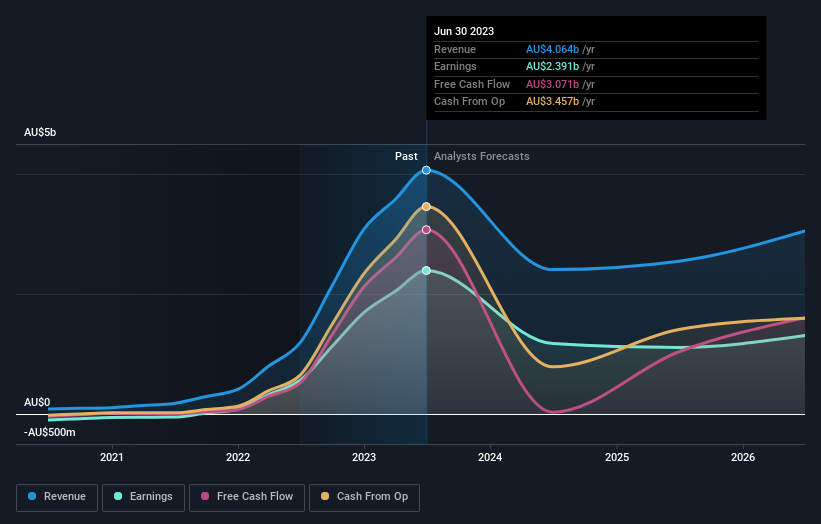Click the AU$5b y-axis label
The height and width of the screenshot is (524, 821).
tap(40, 132)
